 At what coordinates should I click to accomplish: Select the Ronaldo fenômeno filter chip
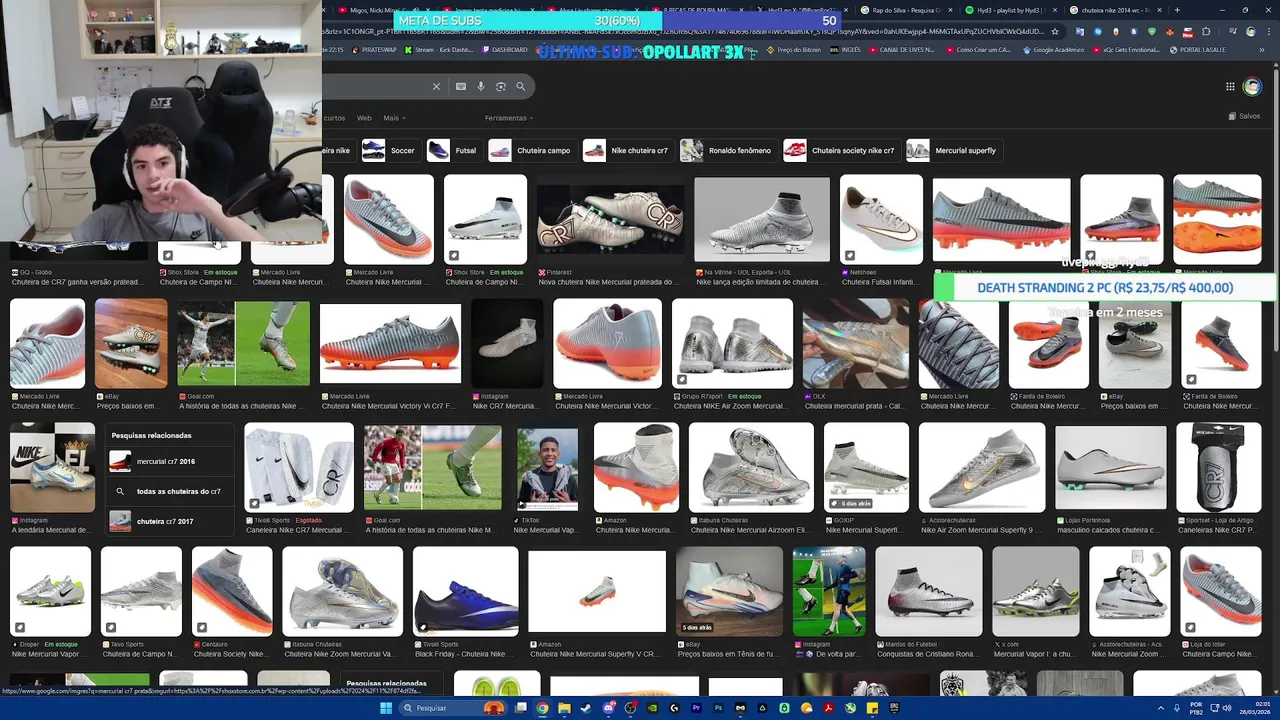pos(727,150)
